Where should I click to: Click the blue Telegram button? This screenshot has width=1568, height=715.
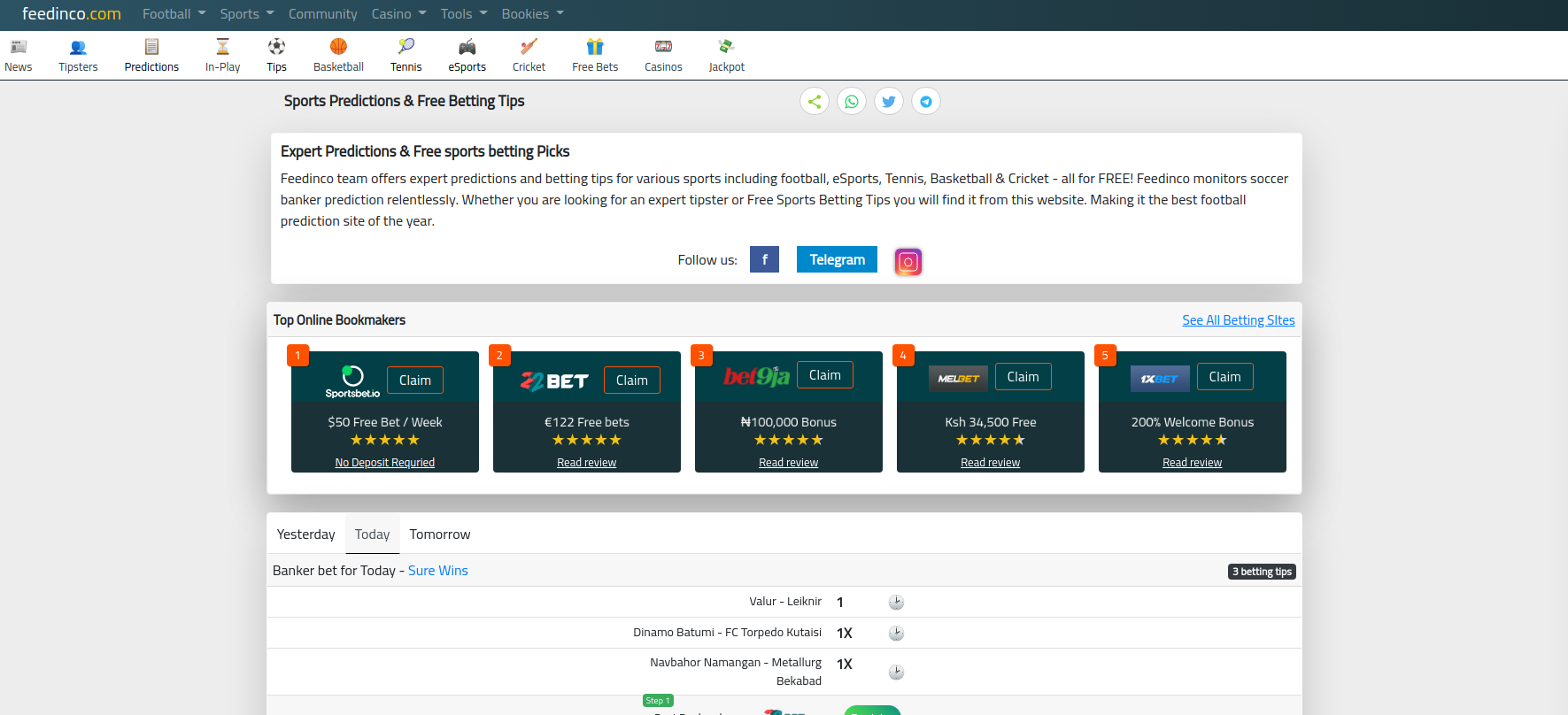pos(837,259)
